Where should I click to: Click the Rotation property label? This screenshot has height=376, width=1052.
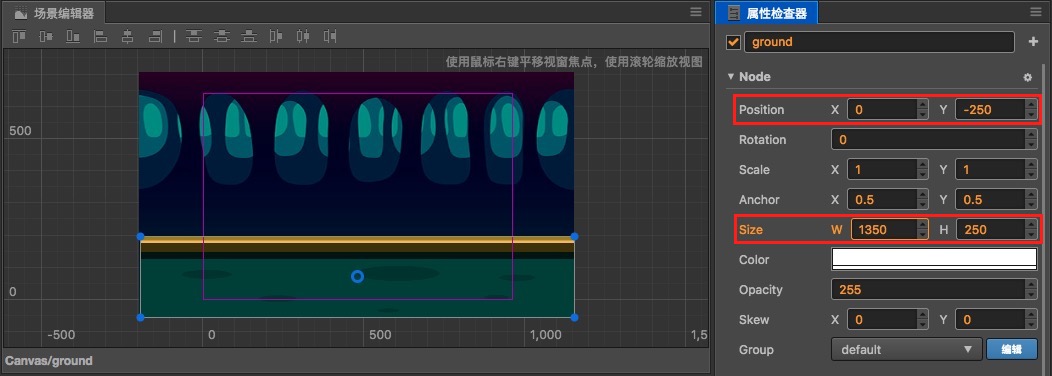pyautogui.click(x=762, y=140)
